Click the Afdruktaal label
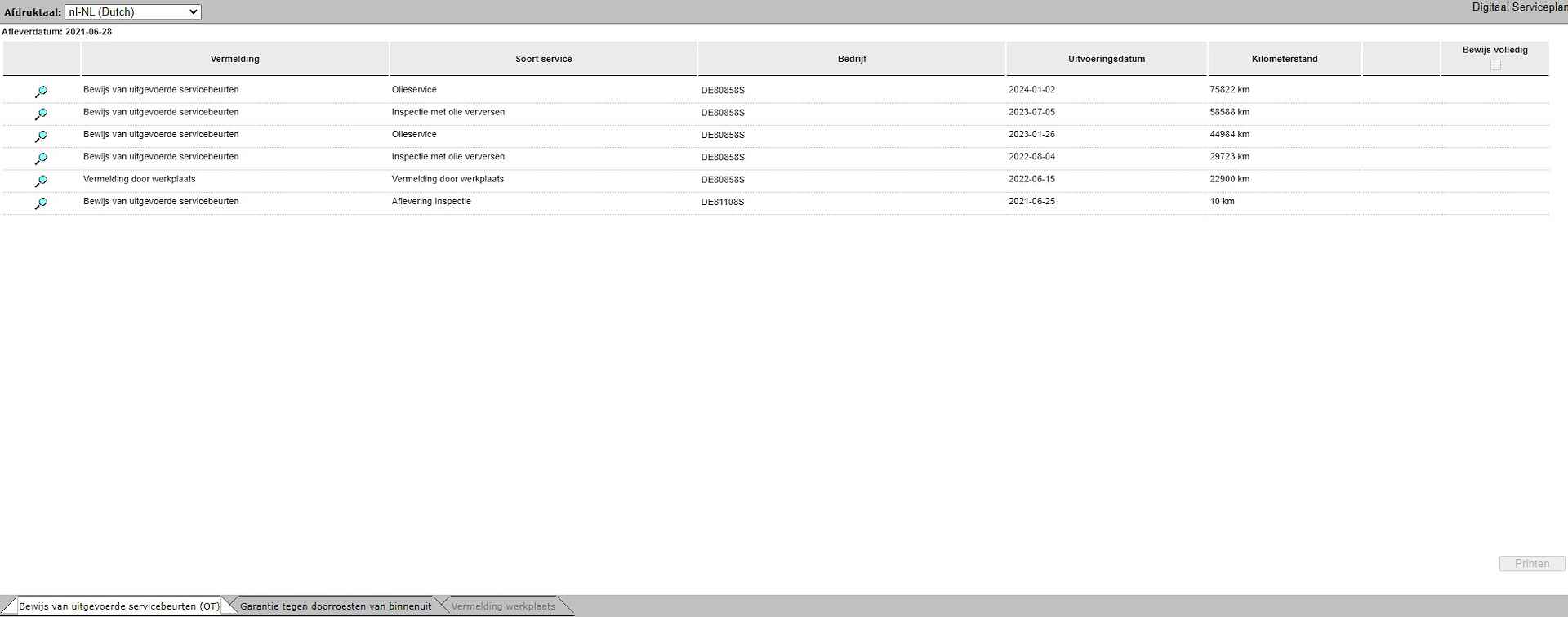 [x=33, y=12]
